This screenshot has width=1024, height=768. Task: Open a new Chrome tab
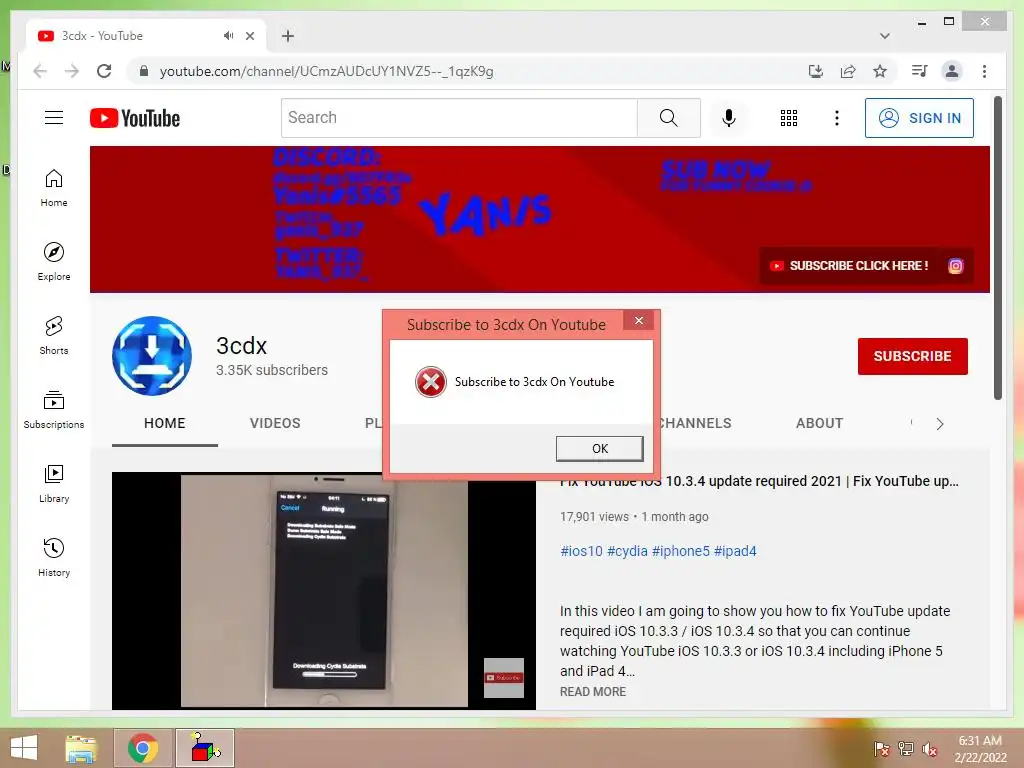tap(287, 36)
